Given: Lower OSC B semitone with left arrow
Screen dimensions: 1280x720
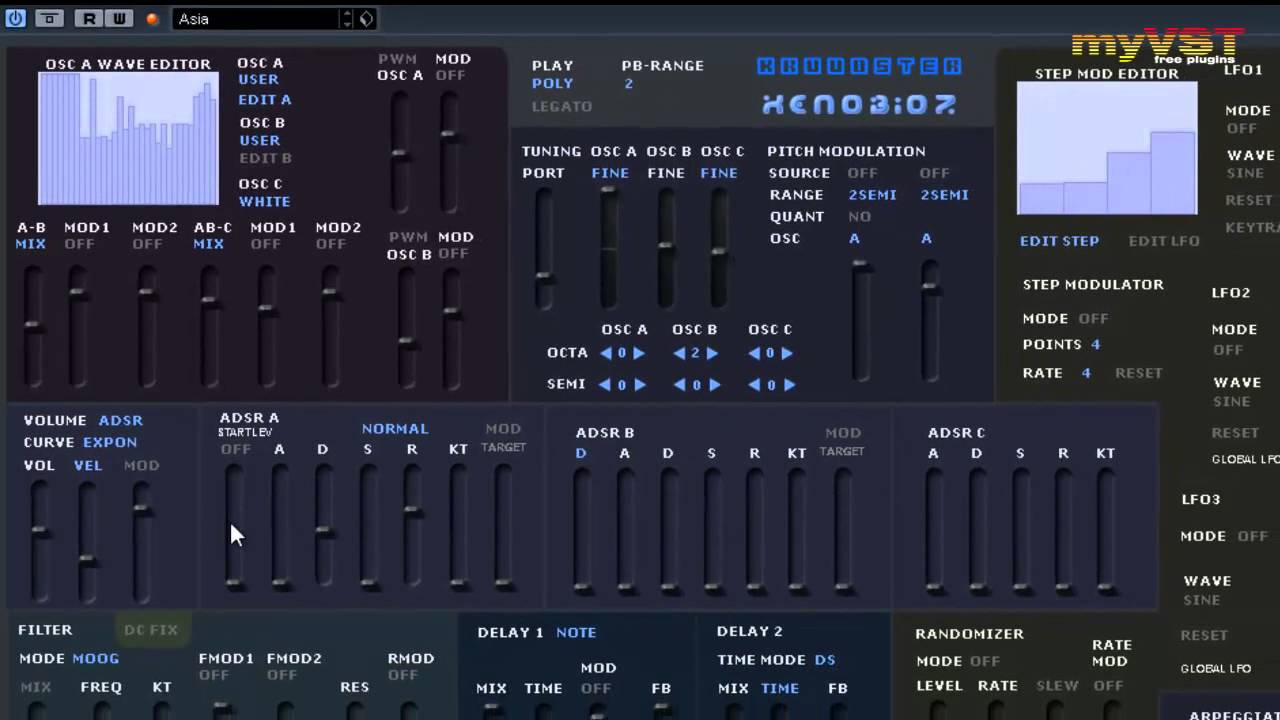Looking at the screenshot, I should tap(681, 385).
